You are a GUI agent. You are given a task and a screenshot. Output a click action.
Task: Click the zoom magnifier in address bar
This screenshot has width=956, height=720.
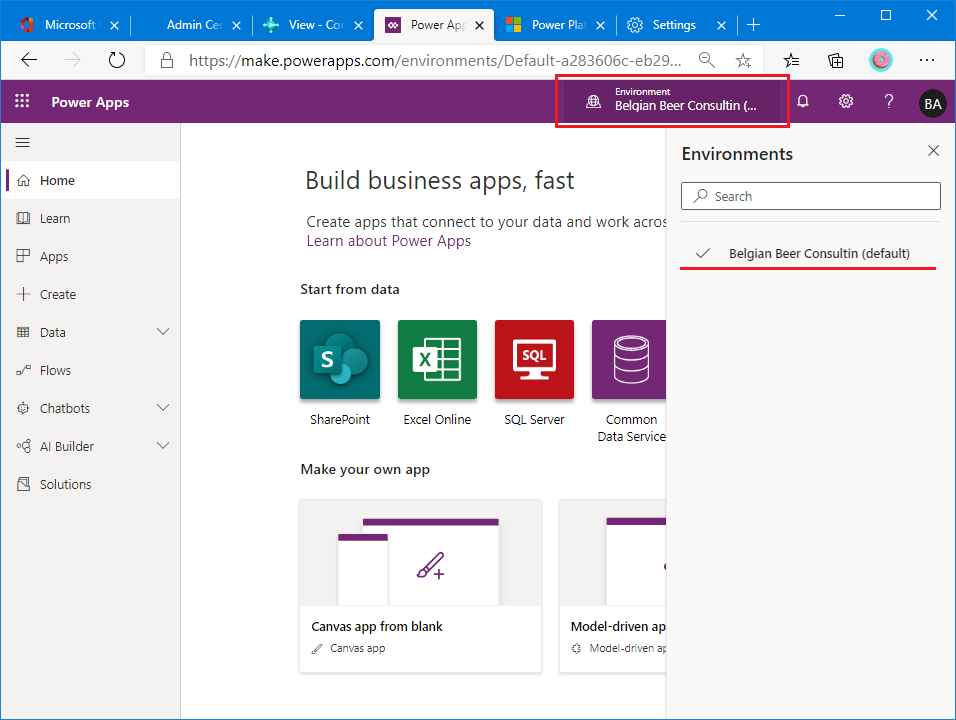click(707, 60)
